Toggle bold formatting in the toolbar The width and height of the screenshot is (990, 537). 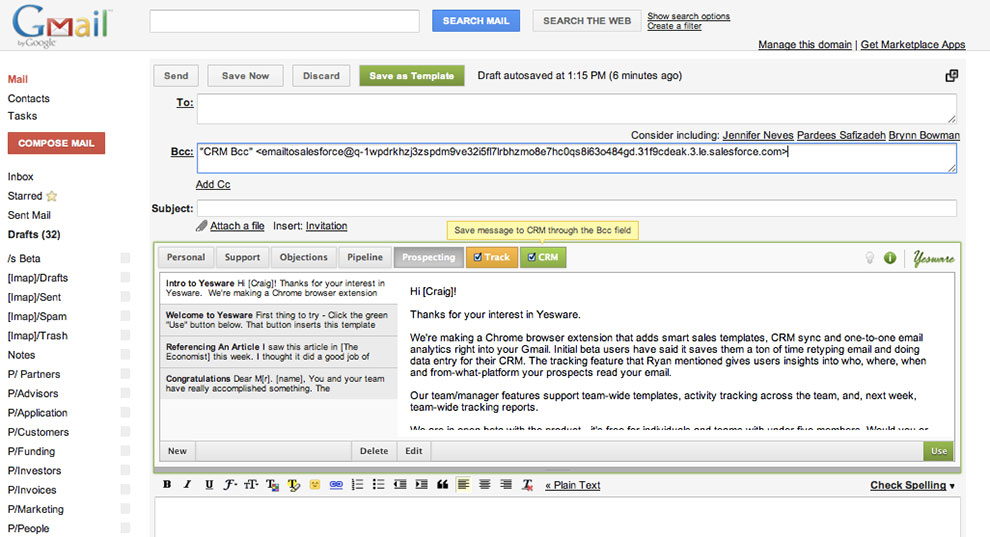coord(167,485)
